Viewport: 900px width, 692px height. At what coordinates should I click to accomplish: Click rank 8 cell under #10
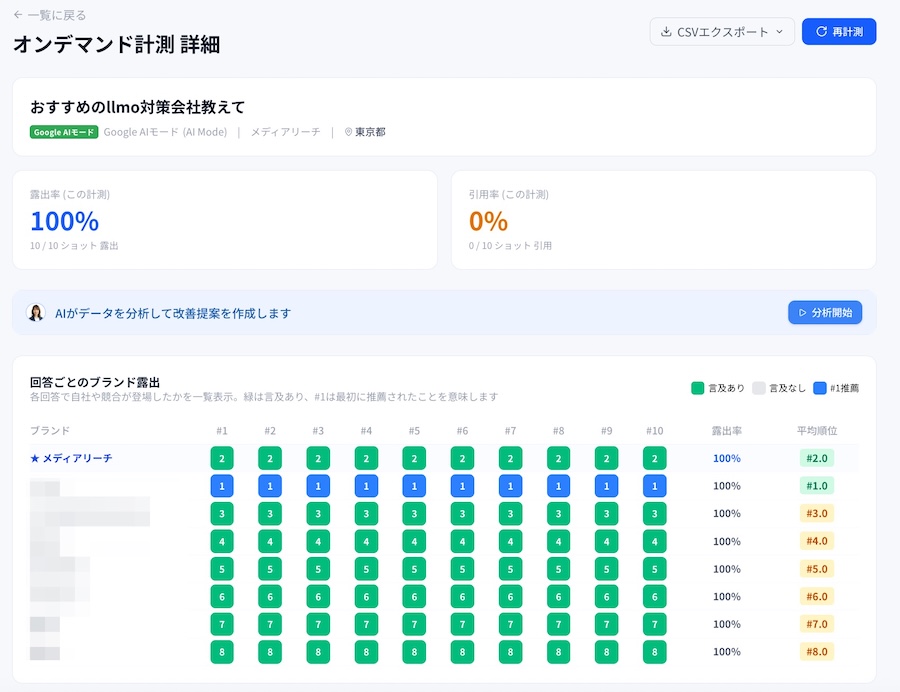pyautogui.click(x=654, y=652)
